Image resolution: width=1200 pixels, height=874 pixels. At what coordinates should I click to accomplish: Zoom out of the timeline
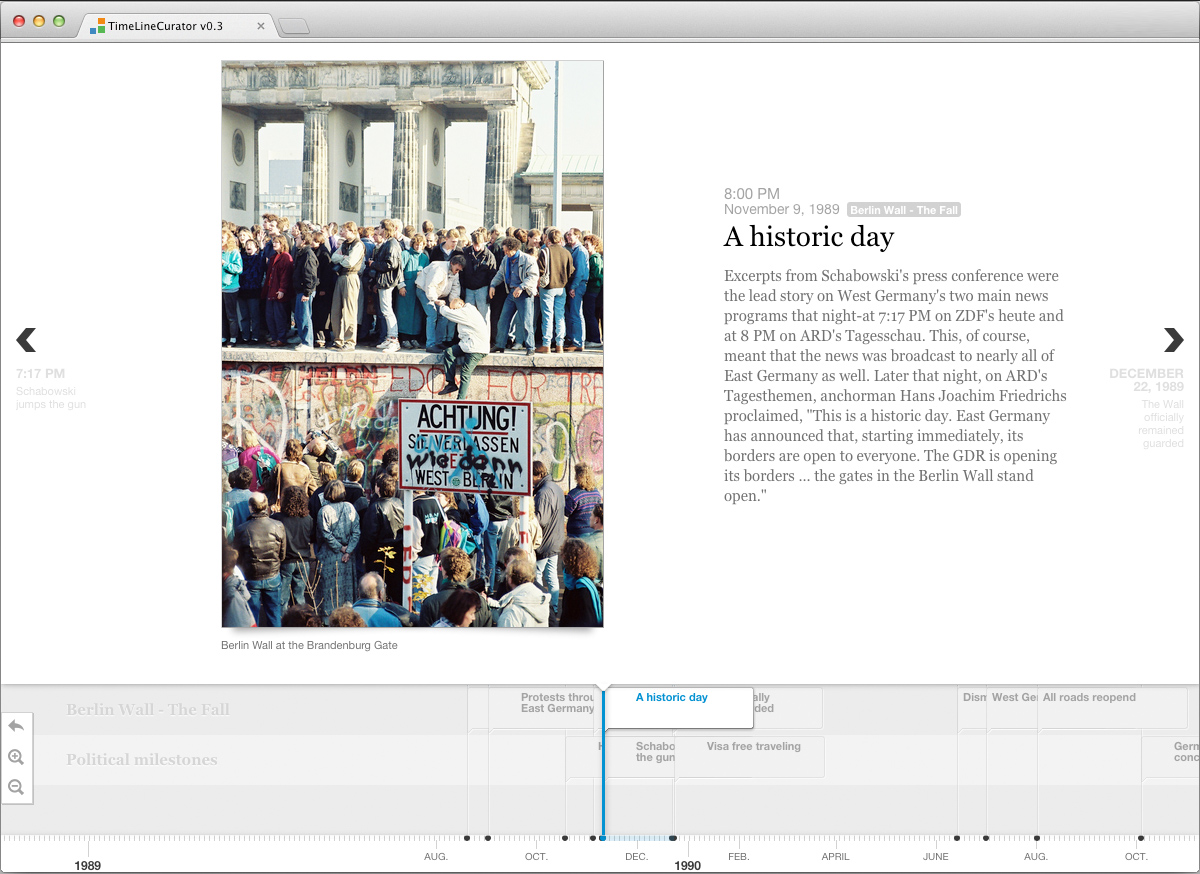(16, 787)
